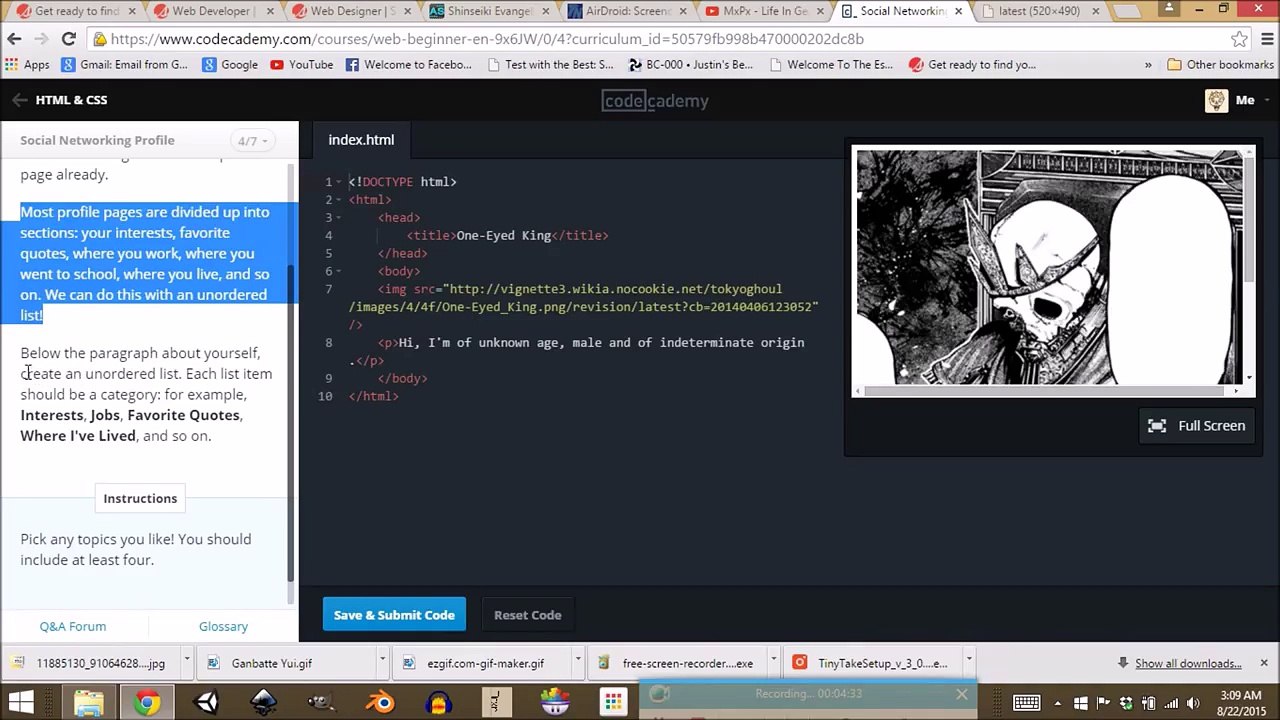Close the Get ready to find tab
Image resolution: width=1280 pixels, height=720 pixels.
click(x=131, y=11)
